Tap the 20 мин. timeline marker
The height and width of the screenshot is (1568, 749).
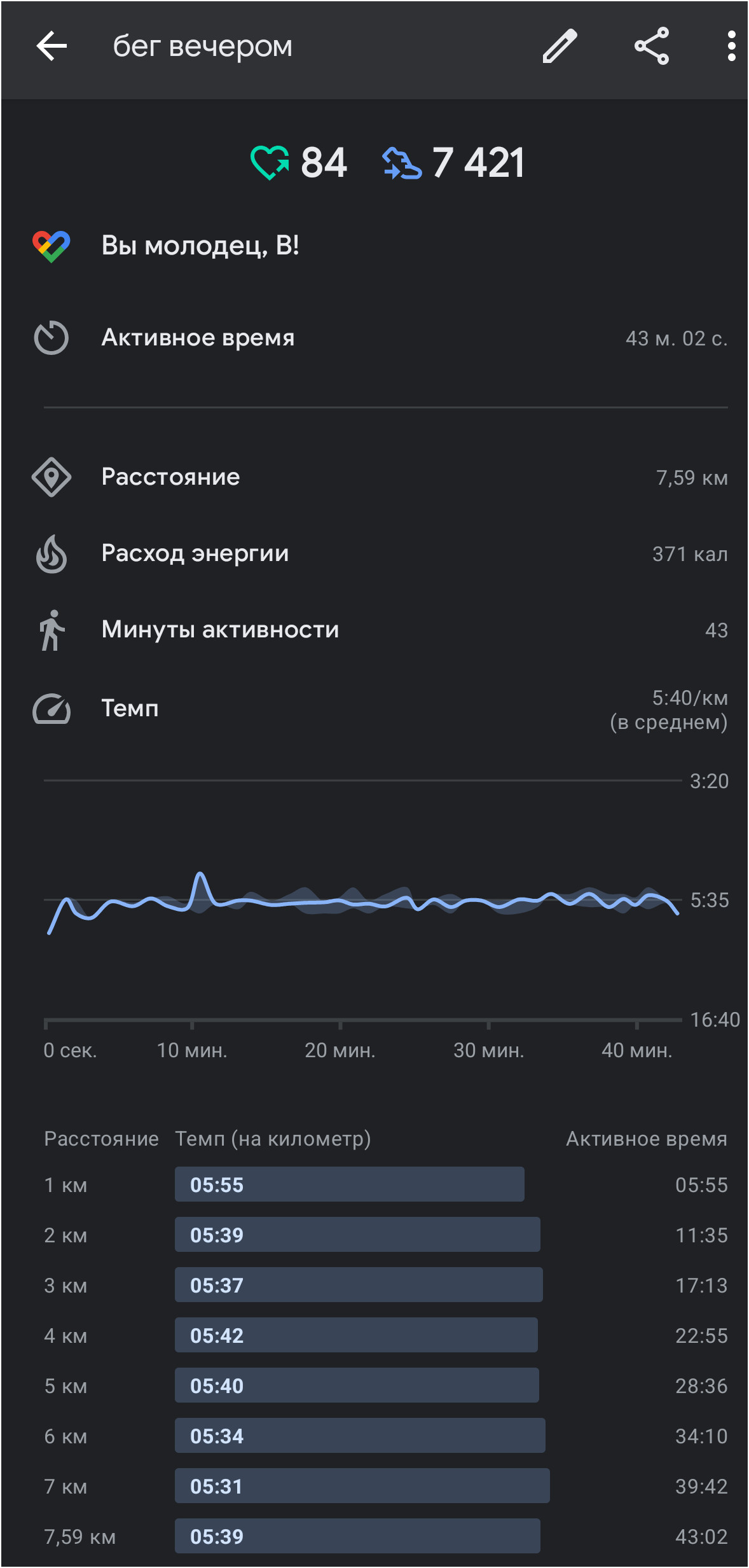[340, 1050]
